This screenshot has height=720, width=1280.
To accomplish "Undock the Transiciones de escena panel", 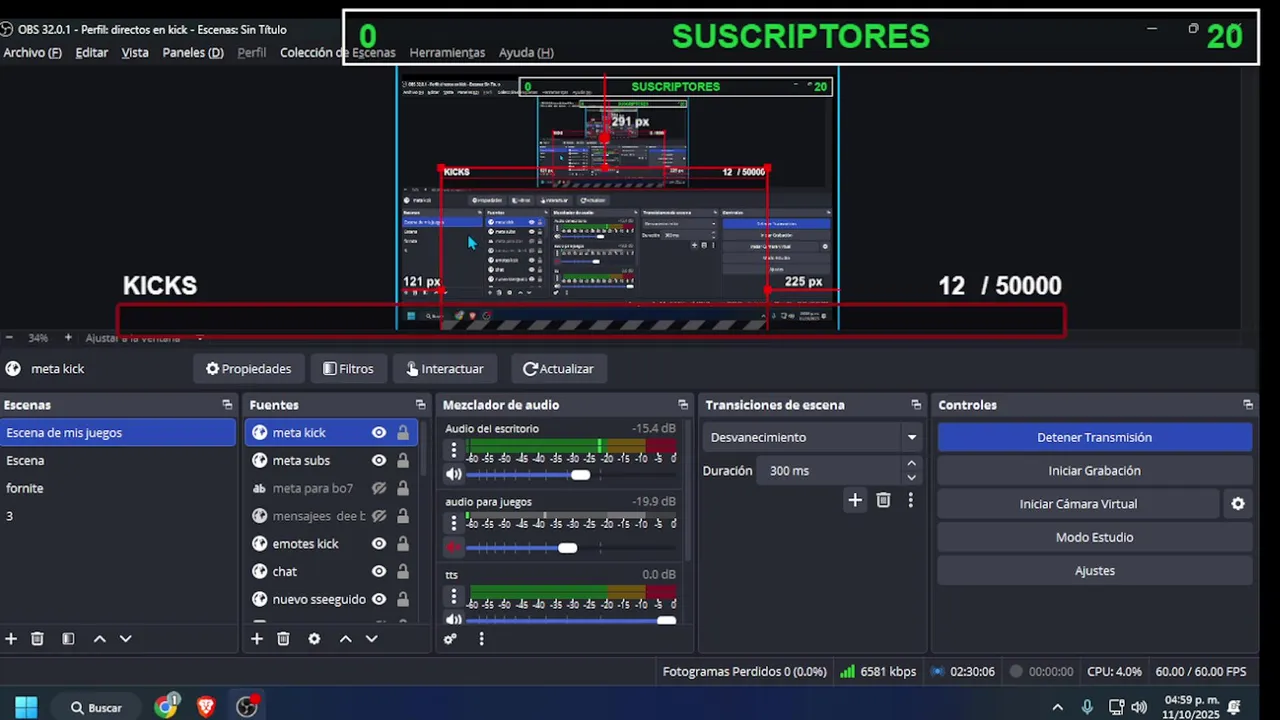I will [x=916, y=405].
